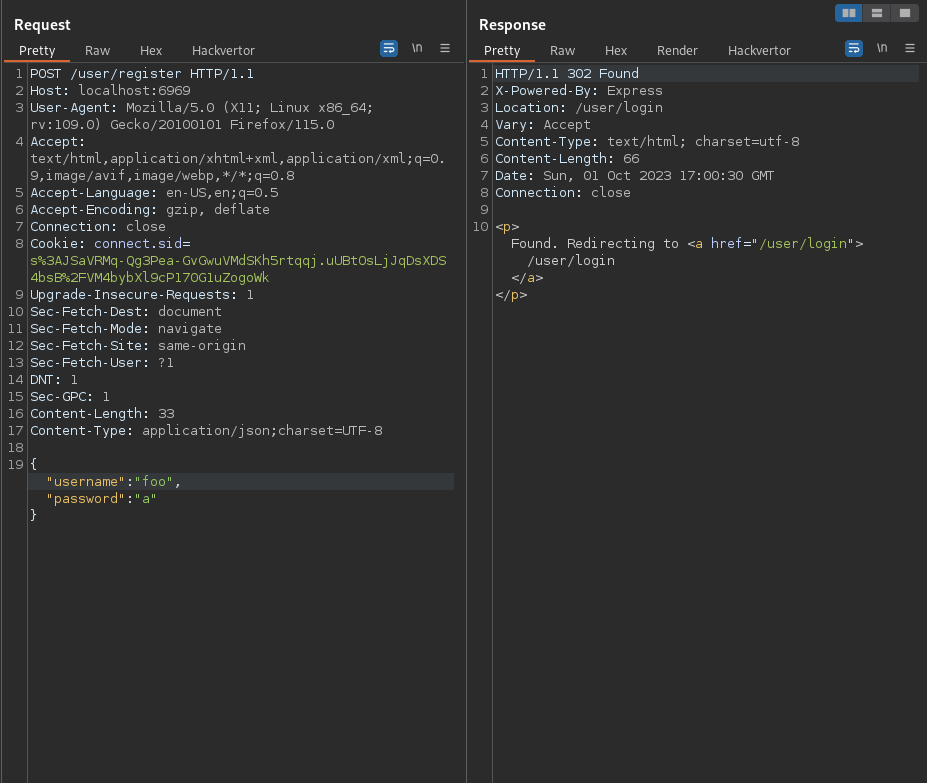Toggle word wrap in the Response pane
927x783 pixels.
click(x=854, y=48)
